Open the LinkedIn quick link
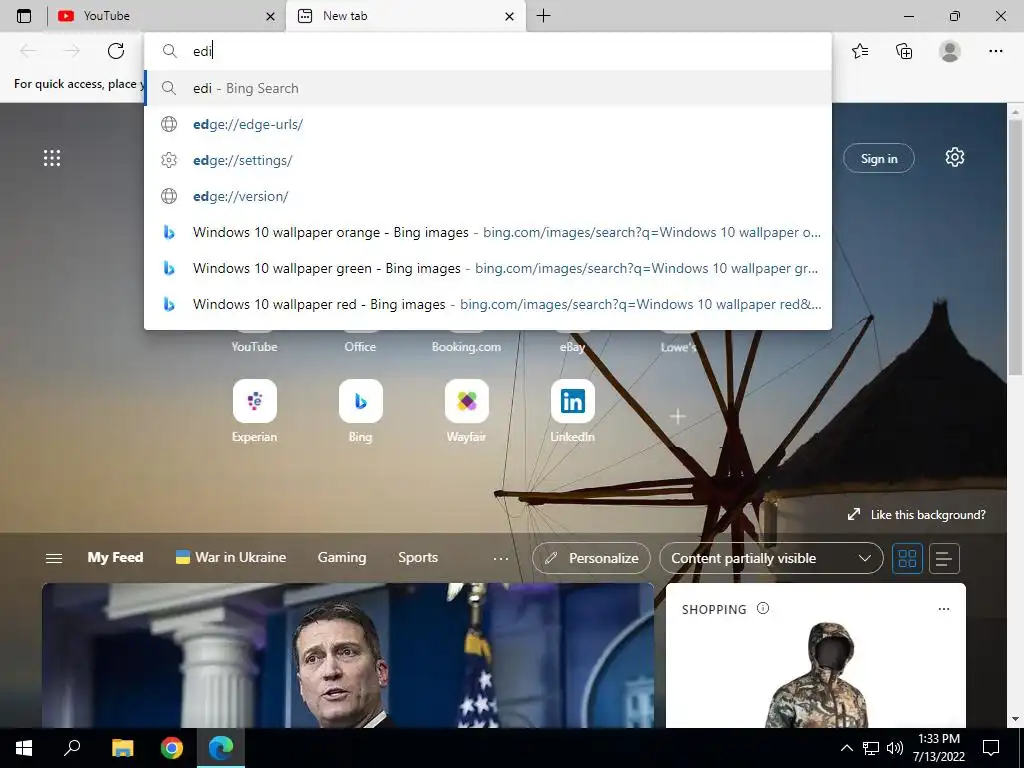This screenshot has width=1024, height=768. (x=572, y=411)
